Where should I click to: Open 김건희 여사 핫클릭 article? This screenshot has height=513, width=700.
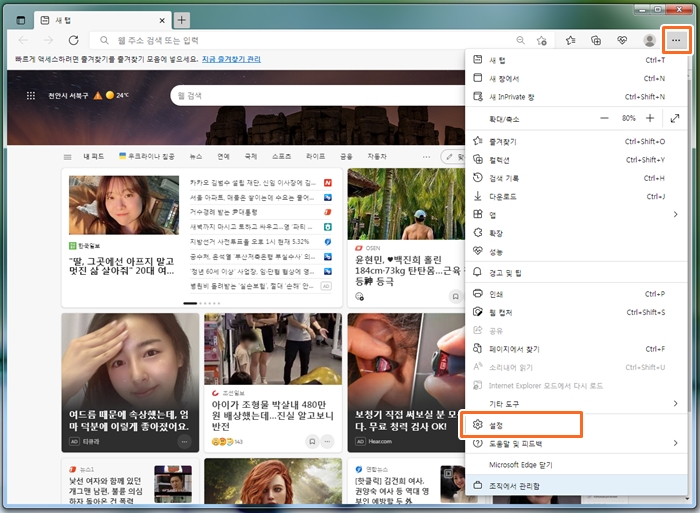pyautogui.click(x=392, y=491)
